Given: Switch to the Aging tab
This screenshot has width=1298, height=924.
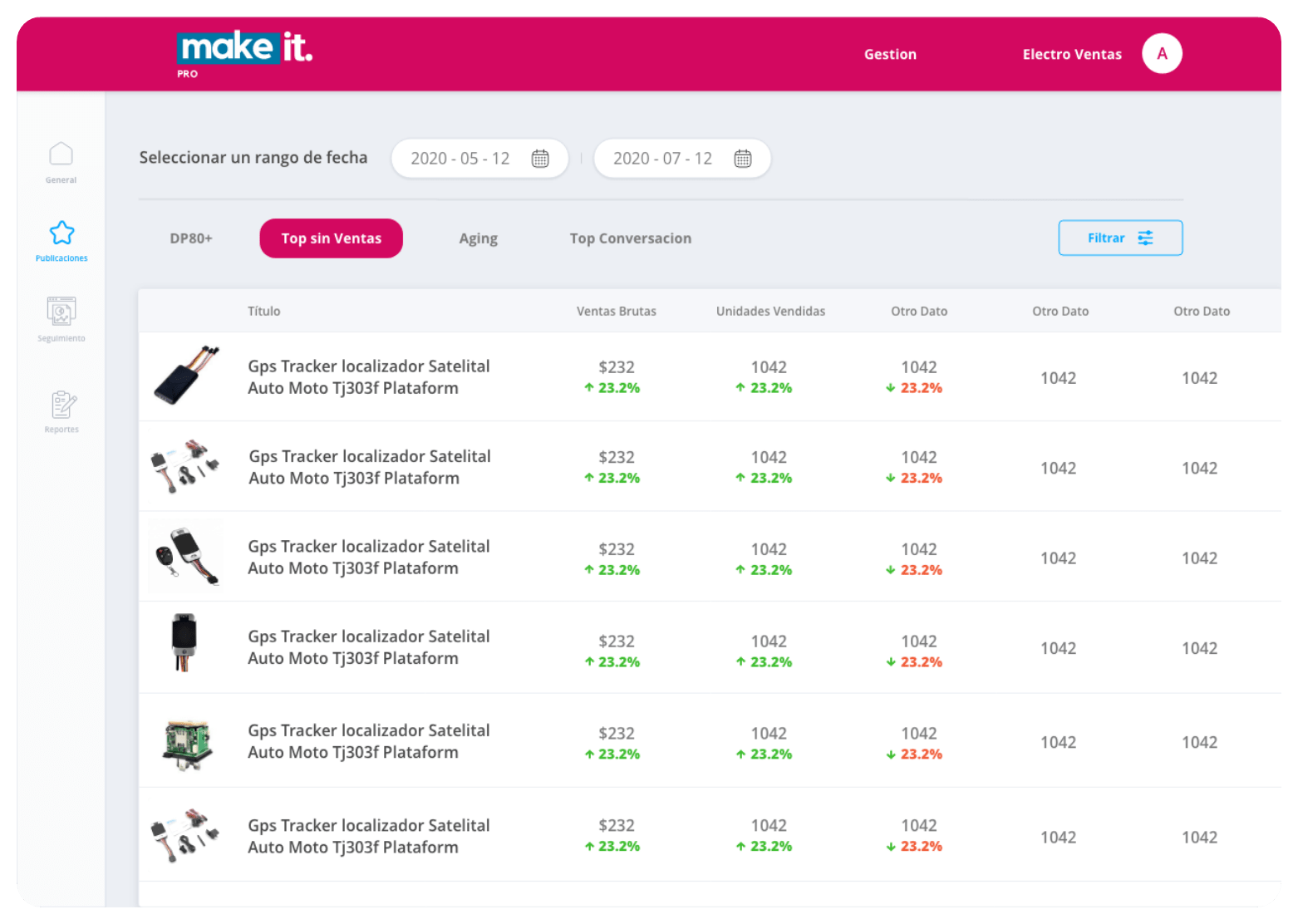Looking at the screenshot, I should [x=478, y=238].
